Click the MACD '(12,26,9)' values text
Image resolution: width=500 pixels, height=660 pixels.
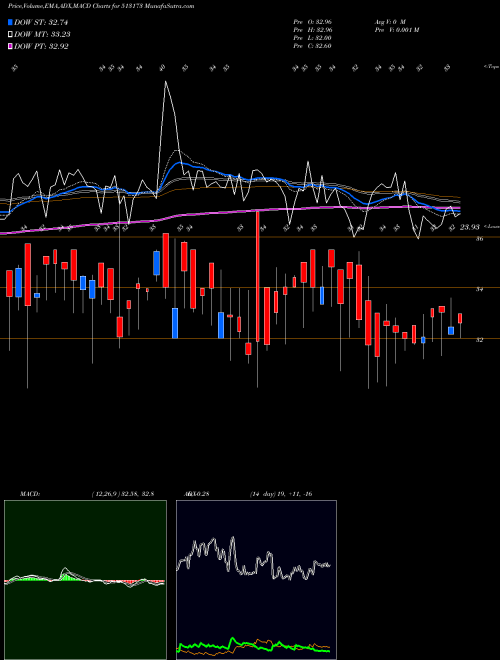(x=122, y=494)
